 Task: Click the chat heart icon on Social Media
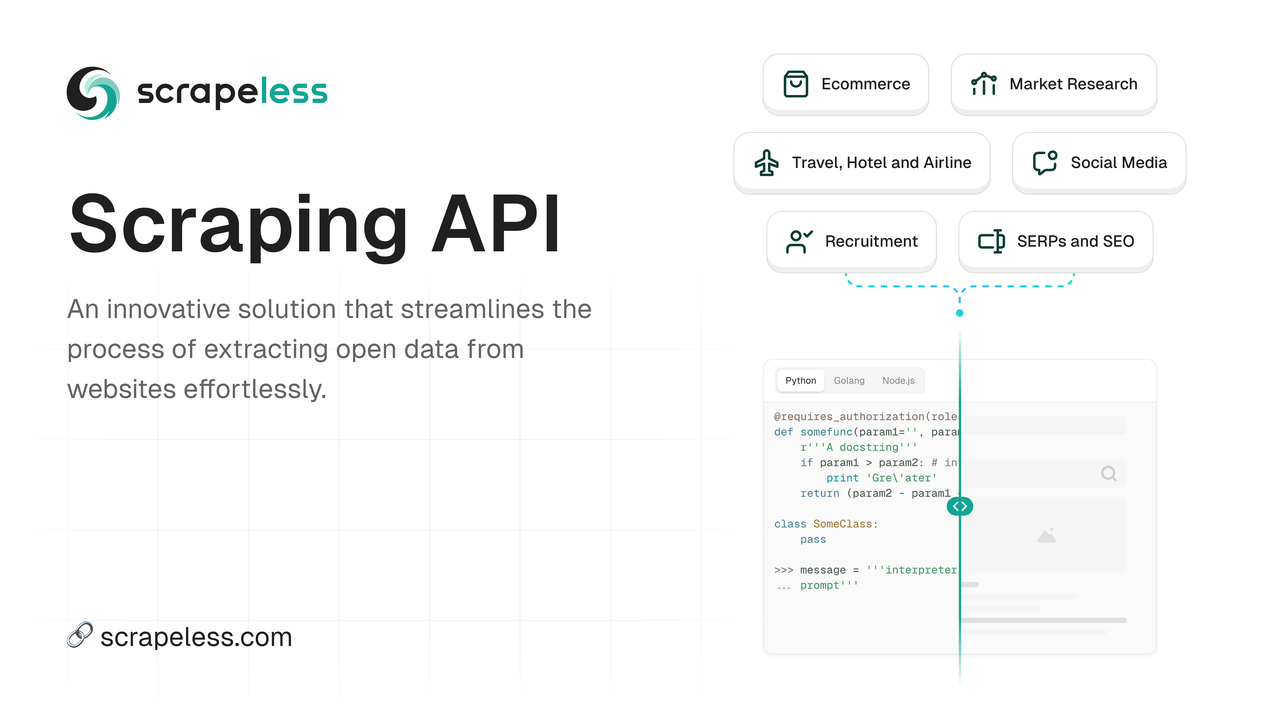(x=1045, y=163)
